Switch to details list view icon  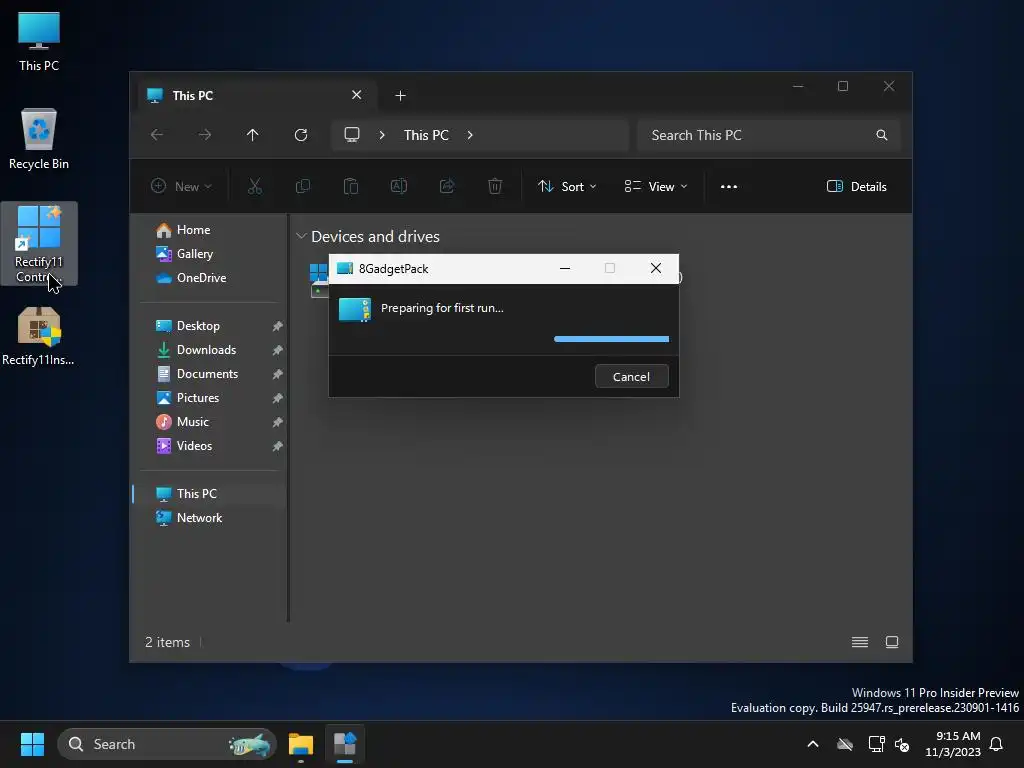(x=860, y=642)
